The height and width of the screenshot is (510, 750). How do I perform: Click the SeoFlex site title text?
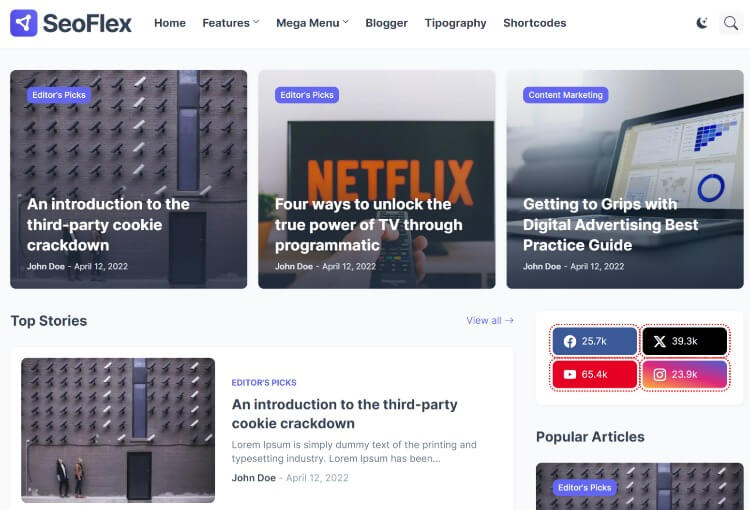tap(87, 23)
